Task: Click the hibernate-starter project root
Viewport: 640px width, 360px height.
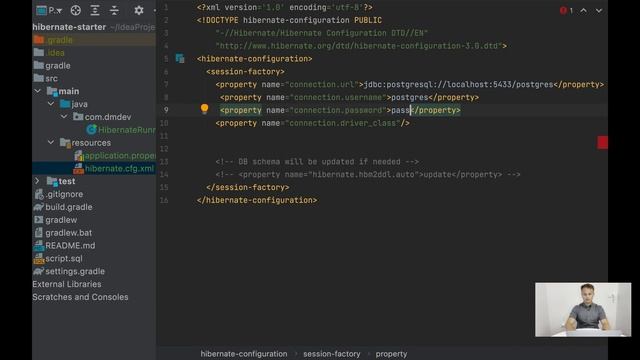Action: click(x=69, y=27)
